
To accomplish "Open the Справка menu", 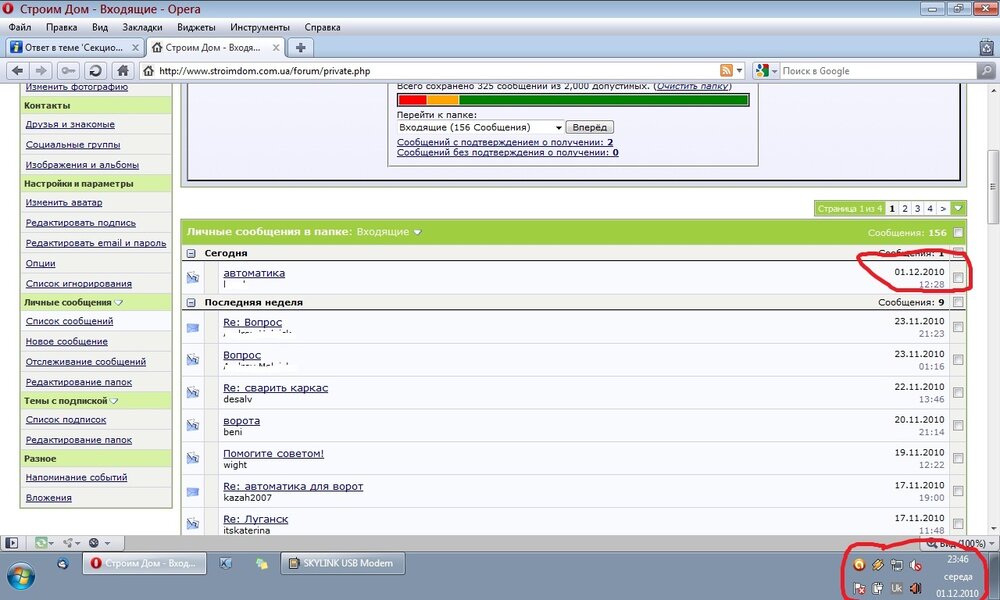I will pos(322,27).
